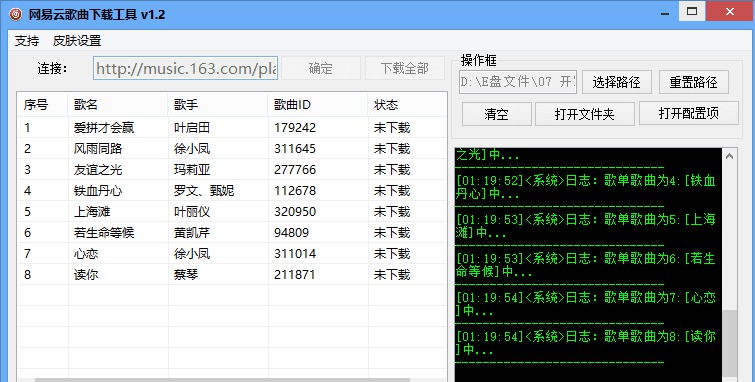Select song 风雨同路

[x=98, y=149]
